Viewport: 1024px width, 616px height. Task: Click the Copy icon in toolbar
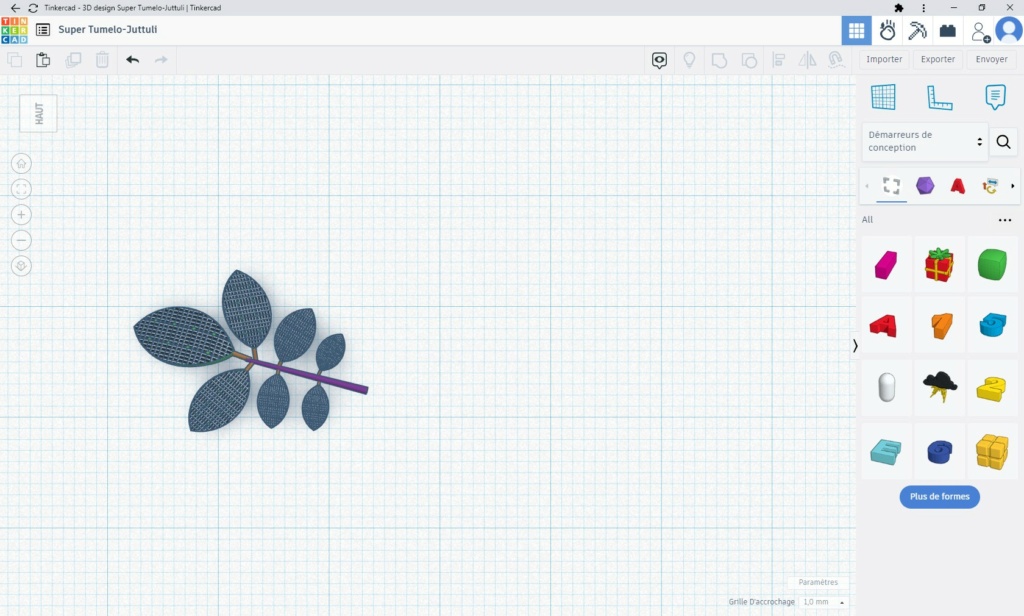coord(14,60)
